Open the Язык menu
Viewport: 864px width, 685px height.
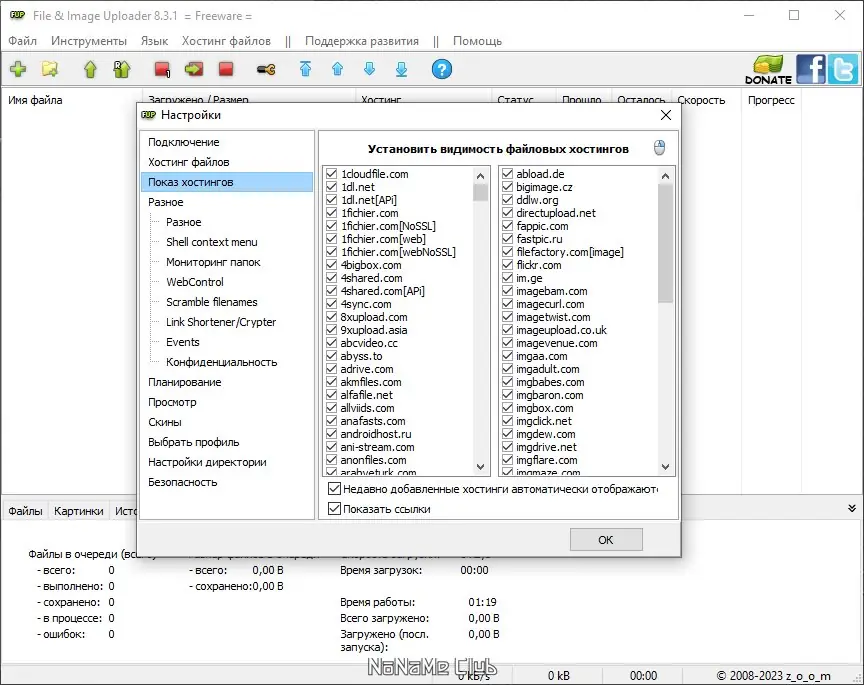tap(154, 41)
